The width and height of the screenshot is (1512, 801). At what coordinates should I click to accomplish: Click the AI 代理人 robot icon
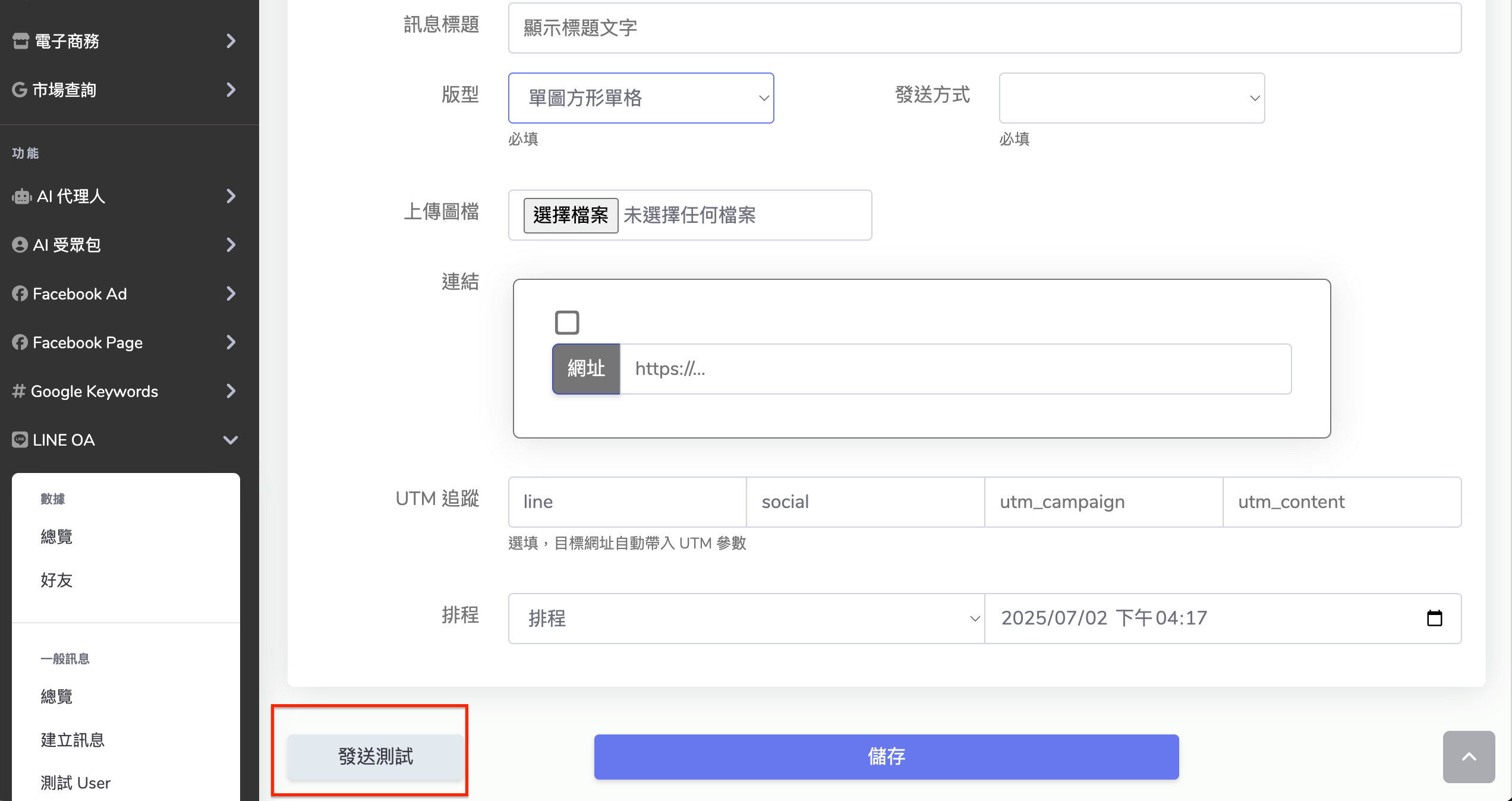tap(21, 197)
